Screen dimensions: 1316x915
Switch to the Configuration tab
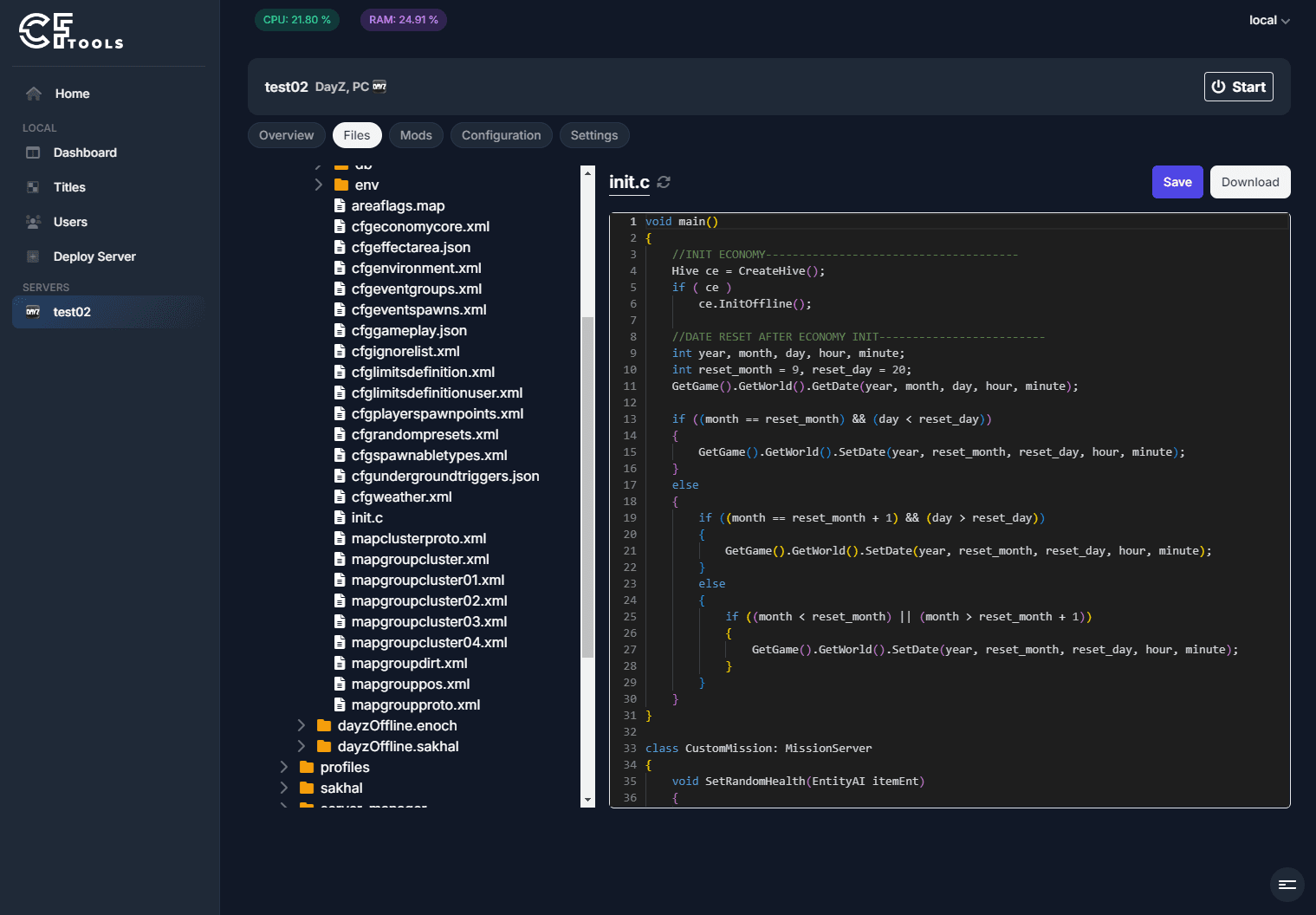point(501,135)
